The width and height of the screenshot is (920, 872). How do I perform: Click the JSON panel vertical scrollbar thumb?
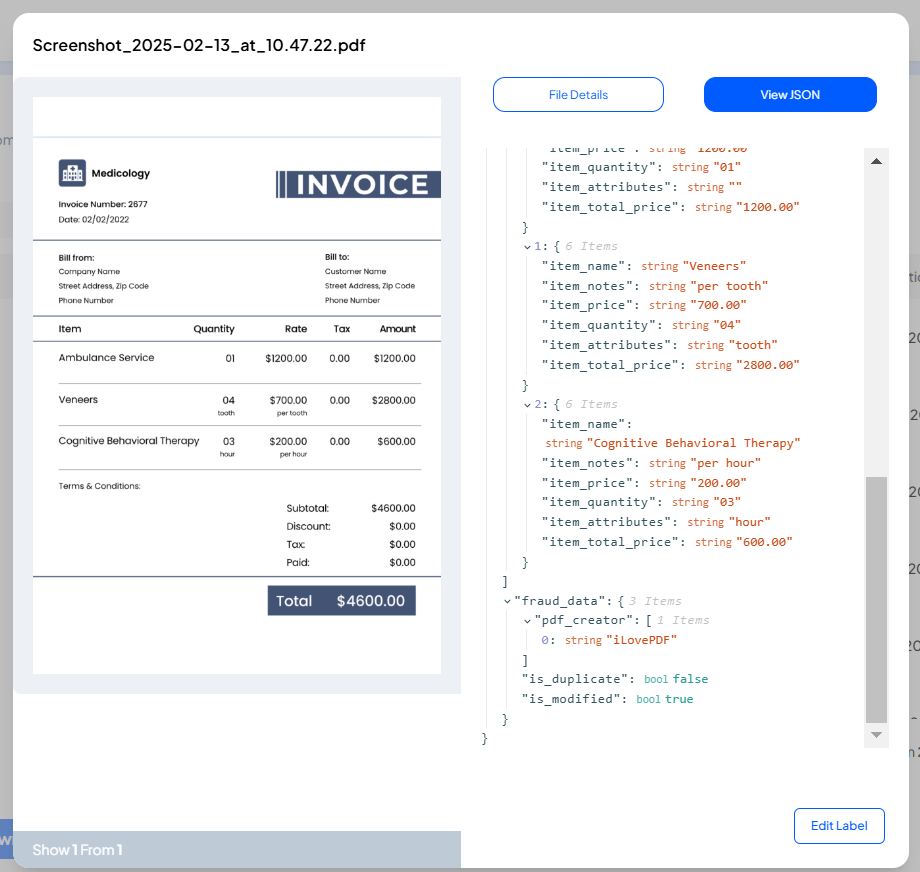pos(876,598)
